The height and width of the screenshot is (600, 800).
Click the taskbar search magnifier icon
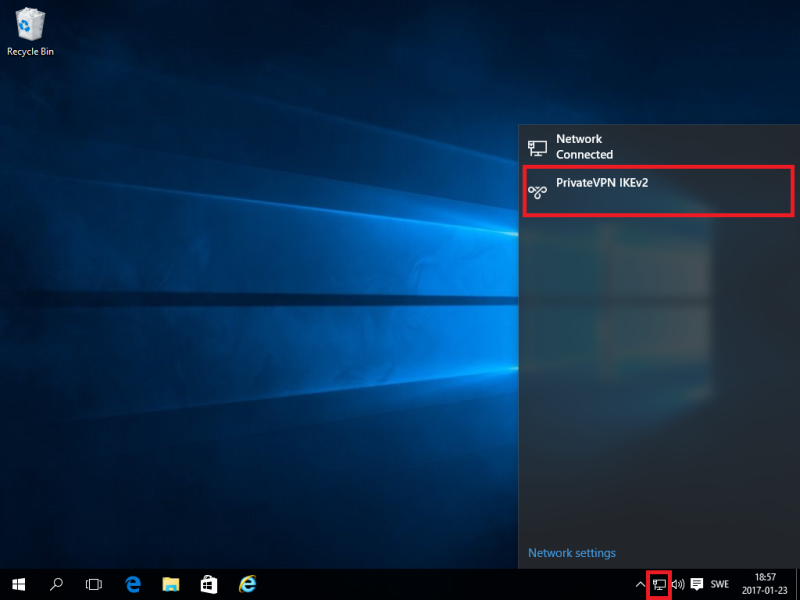point(56,584)
